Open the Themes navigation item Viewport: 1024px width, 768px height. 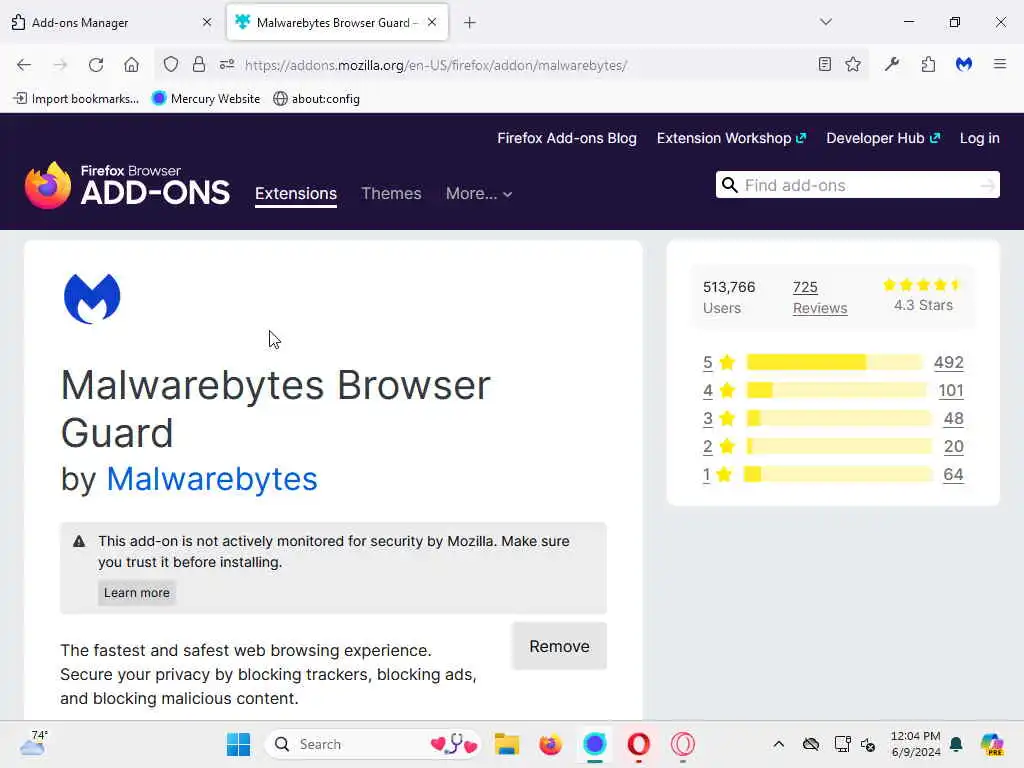click(391, 193)
